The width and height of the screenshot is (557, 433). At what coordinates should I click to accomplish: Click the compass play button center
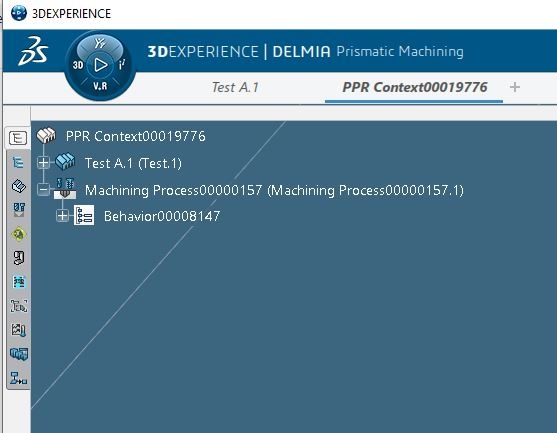pyautogui.click(x=100, y=65)
